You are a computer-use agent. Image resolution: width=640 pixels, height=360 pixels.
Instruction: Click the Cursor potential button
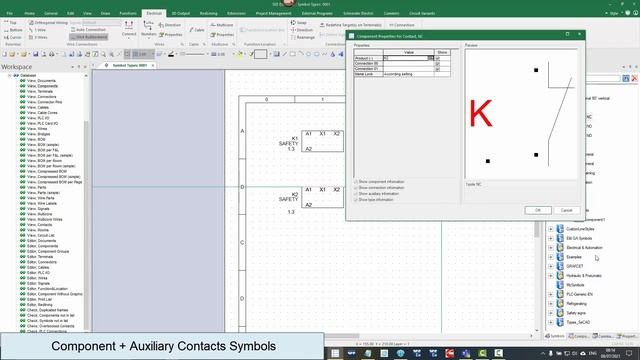click(x=13, y=37)
